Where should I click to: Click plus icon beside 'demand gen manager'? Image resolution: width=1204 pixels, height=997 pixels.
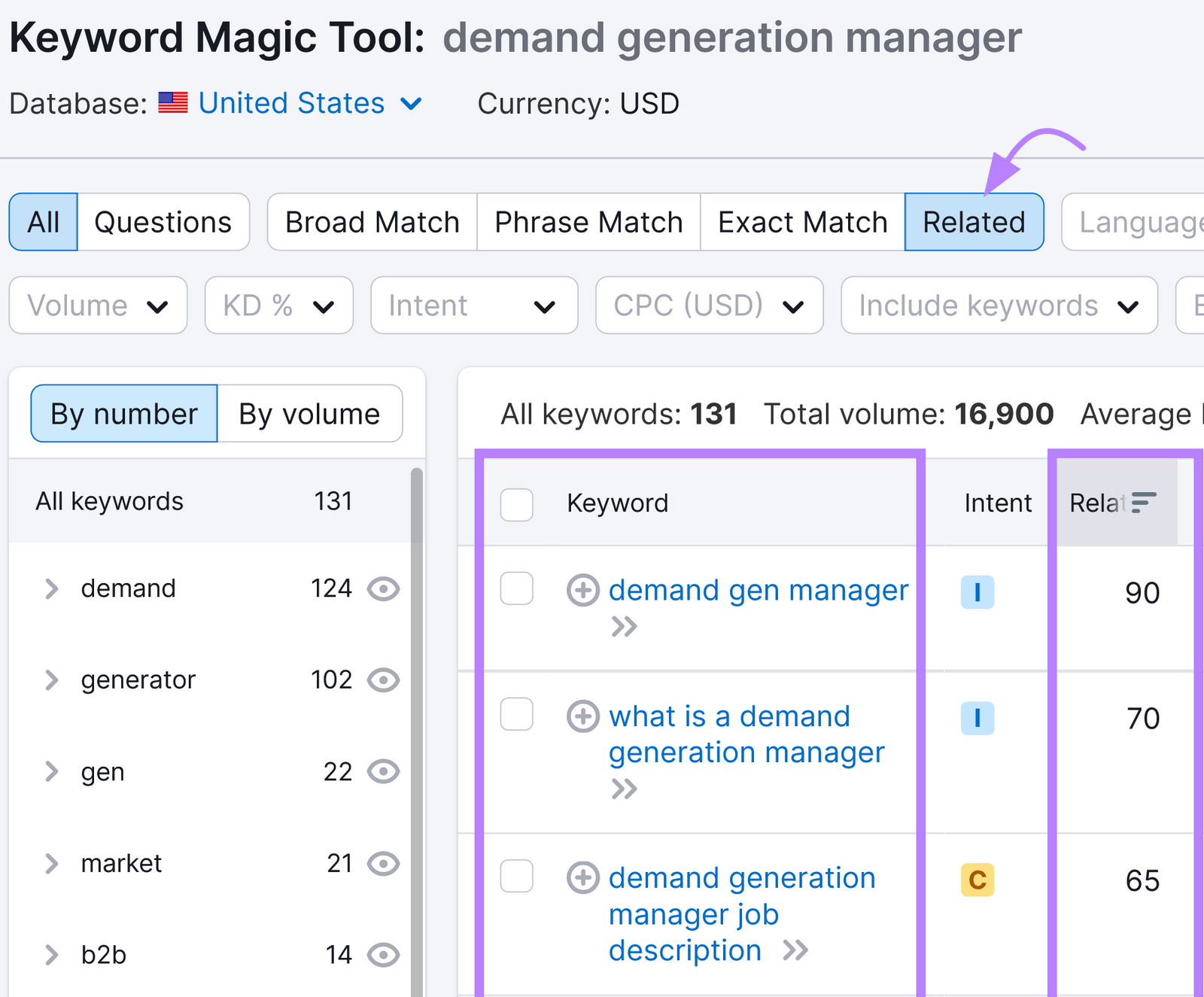pyautogui.click(x=582, y=591)
